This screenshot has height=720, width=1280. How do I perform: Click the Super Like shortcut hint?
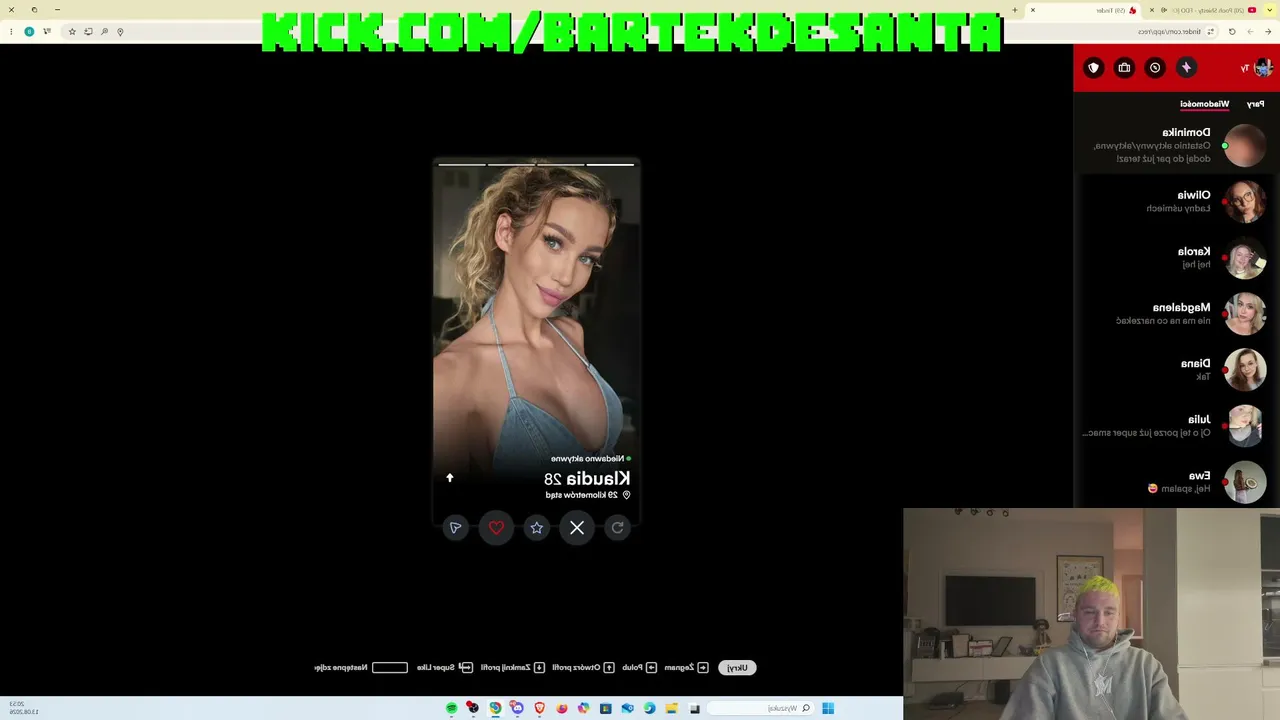444,668
